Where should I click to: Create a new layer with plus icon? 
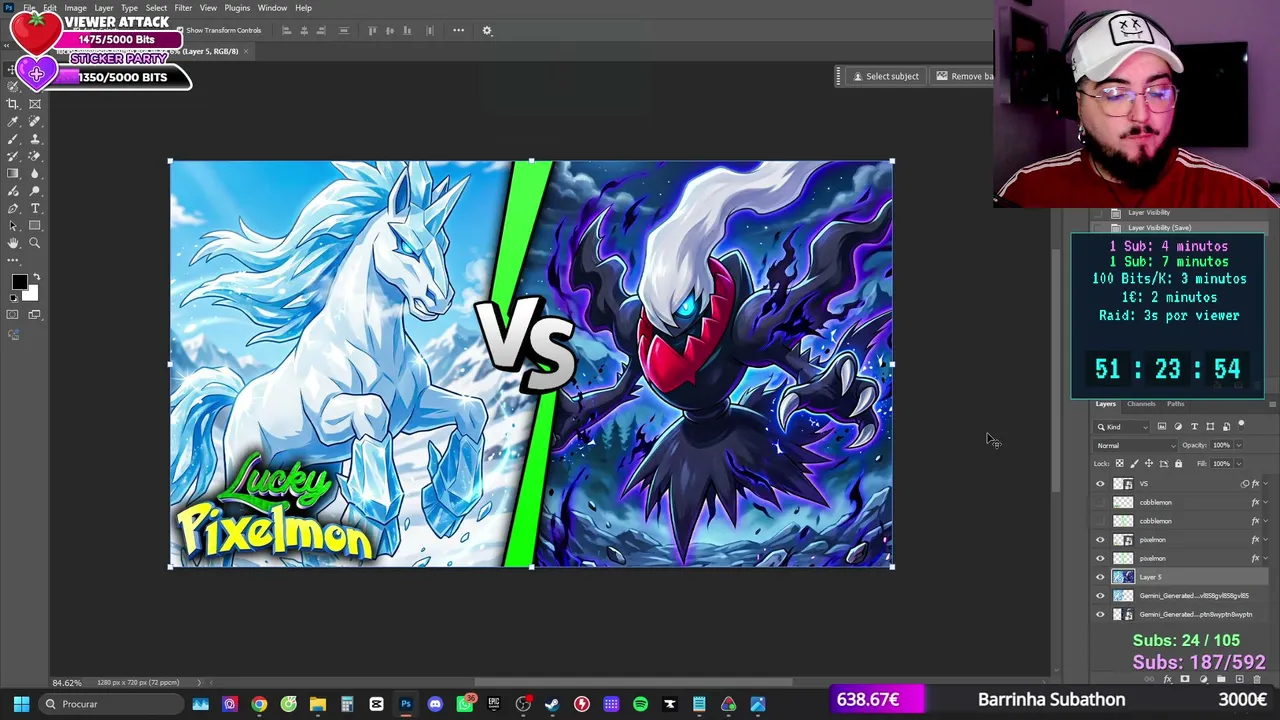coord(1239,680)
